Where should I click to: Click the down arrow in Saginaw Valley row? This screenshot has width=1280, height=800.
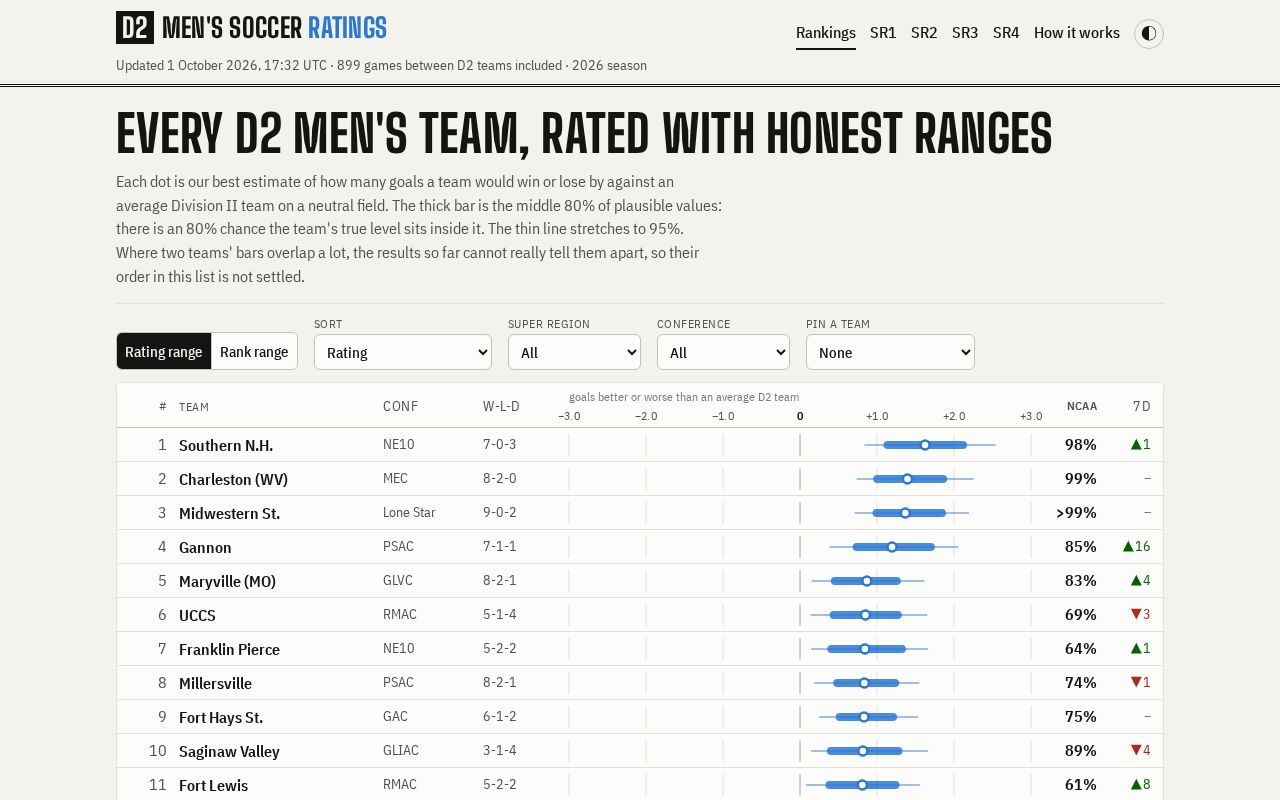(1136, 751)
